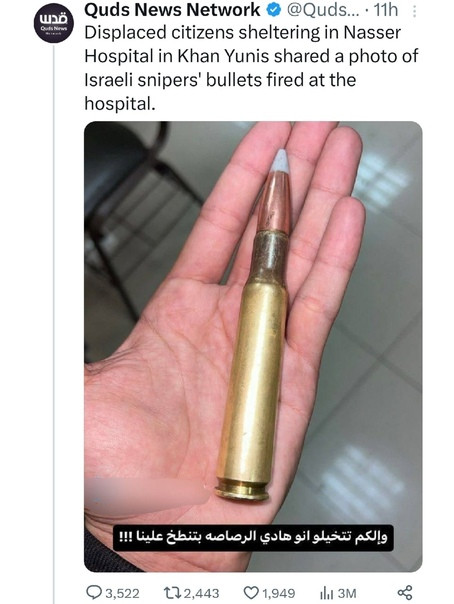Click the bullet tip in the photo
The width and height of the screenshot is (454, 604).
coord(280,161)
